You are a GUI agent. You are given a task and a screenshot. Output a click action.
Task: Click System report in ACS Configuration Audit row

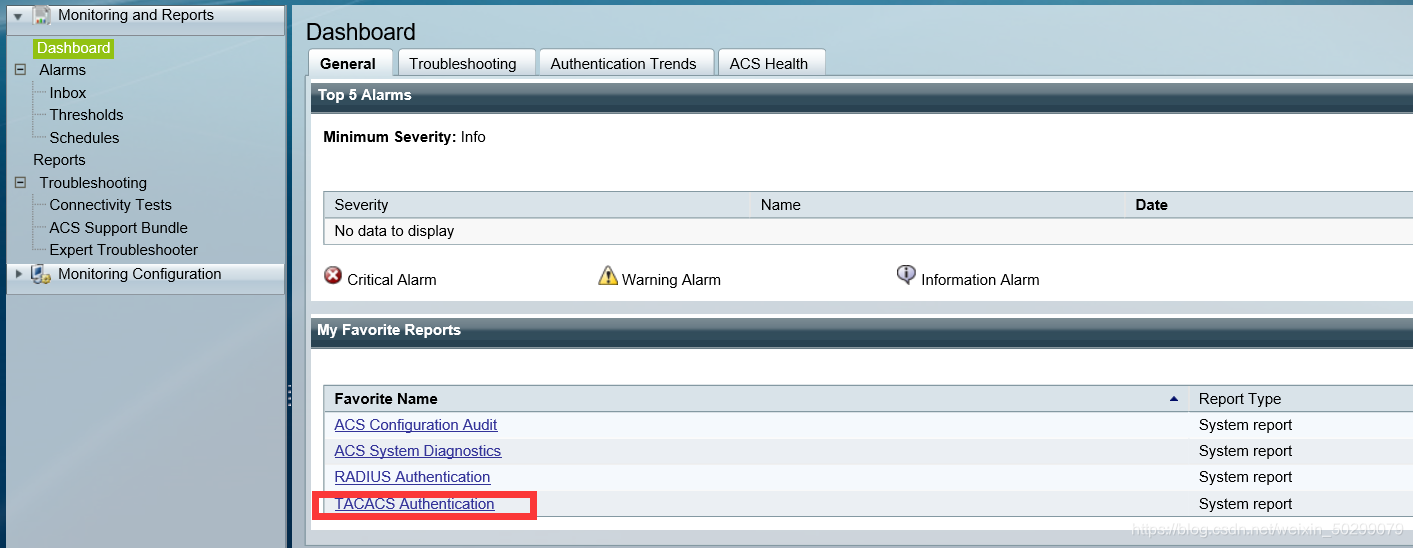pos(1245,425)
